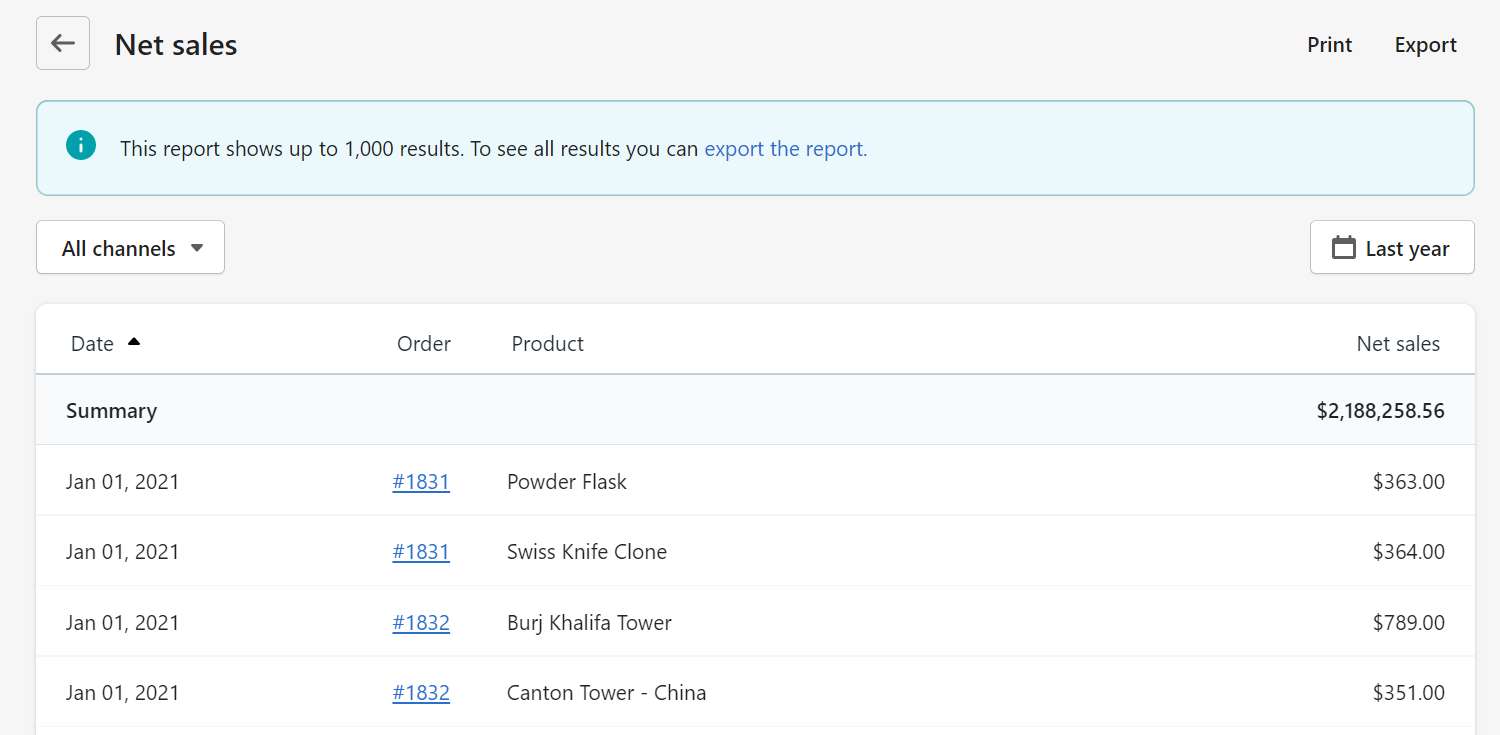
Task: Select the total $2,188,258.56
Action: click(x=1380, y=411)
